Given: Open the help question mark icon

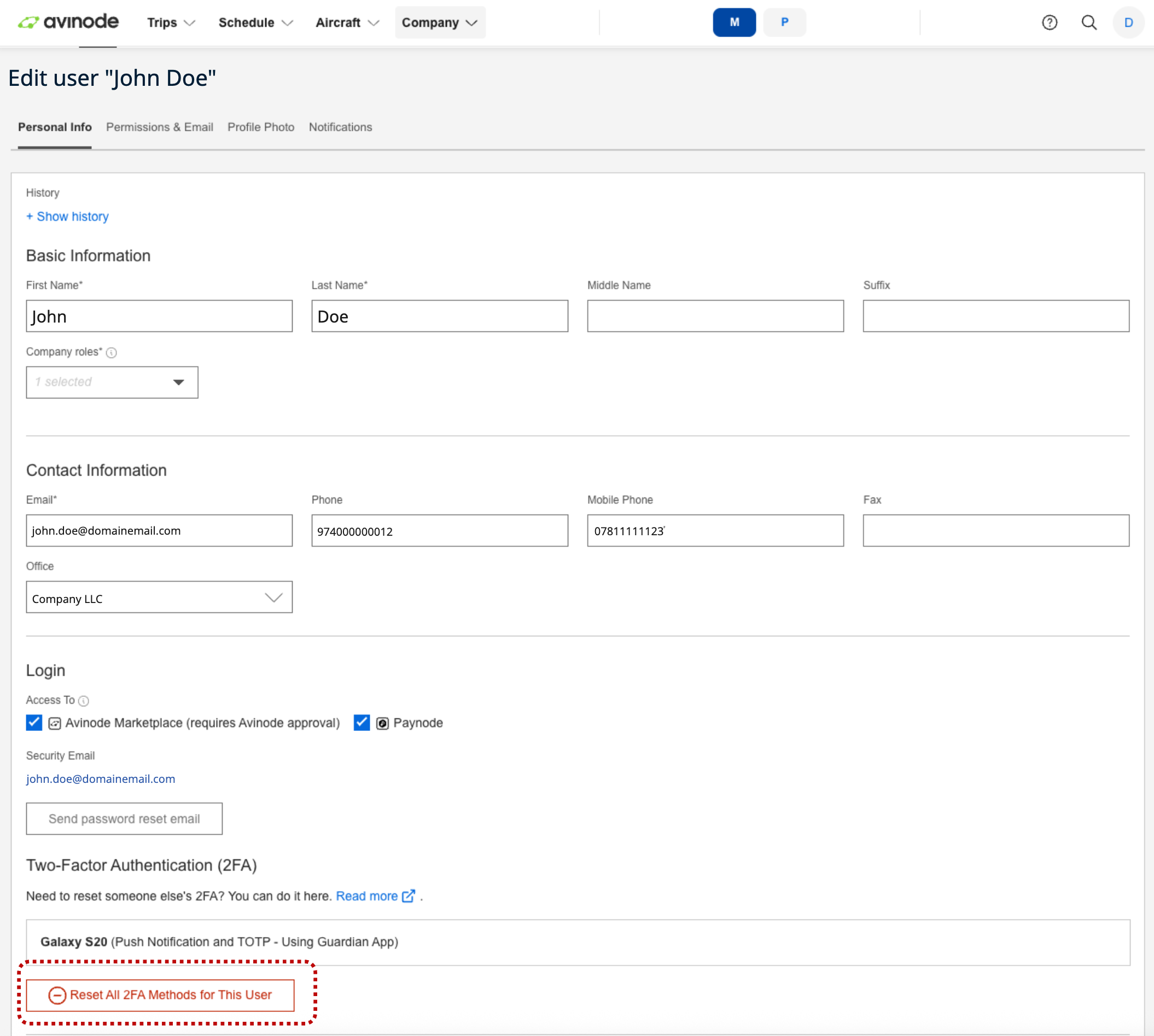Looking at the screenshot, I should (x=1049, y=22).
